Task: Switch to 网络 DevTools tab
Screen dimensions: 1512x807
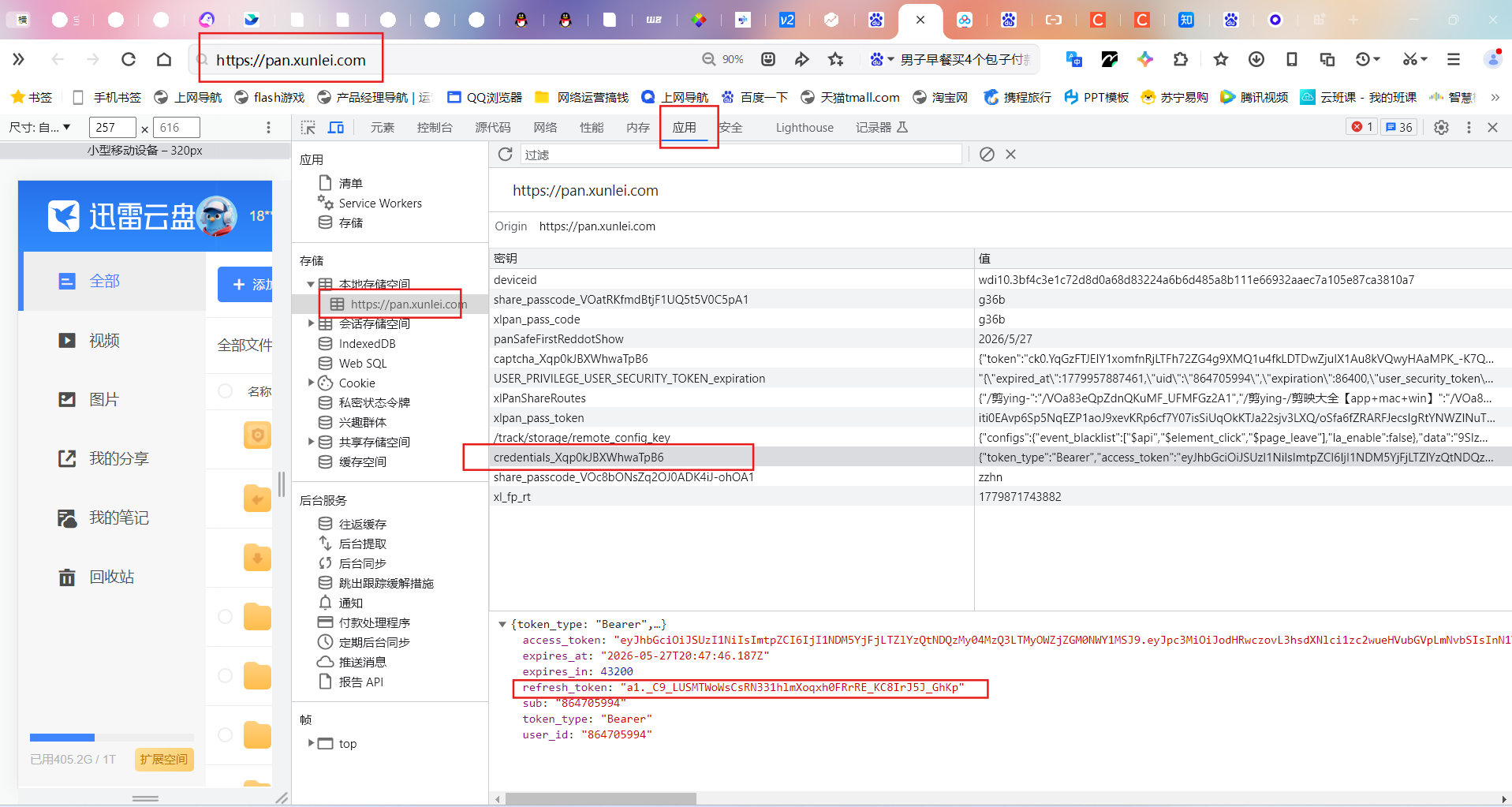Action: [545, 127]
